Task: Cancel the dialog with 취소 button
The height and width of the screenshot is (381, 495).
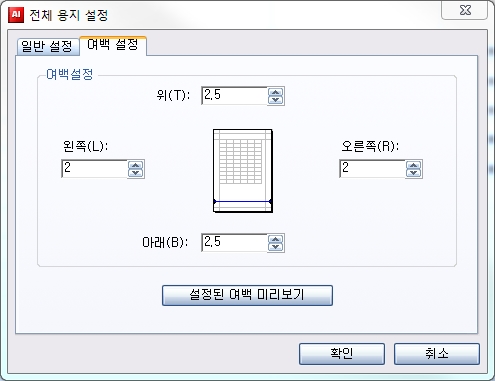Action: 437,354
